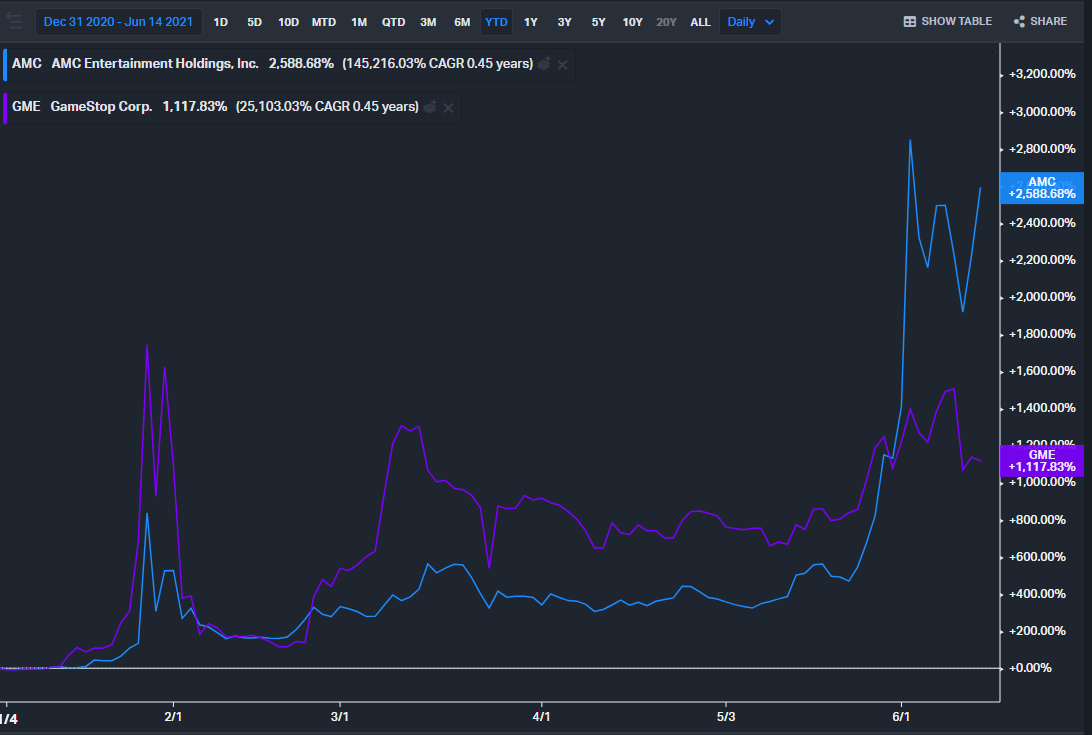
Task: Click the paint icon on AMC legend
Action: pos(543,64)
